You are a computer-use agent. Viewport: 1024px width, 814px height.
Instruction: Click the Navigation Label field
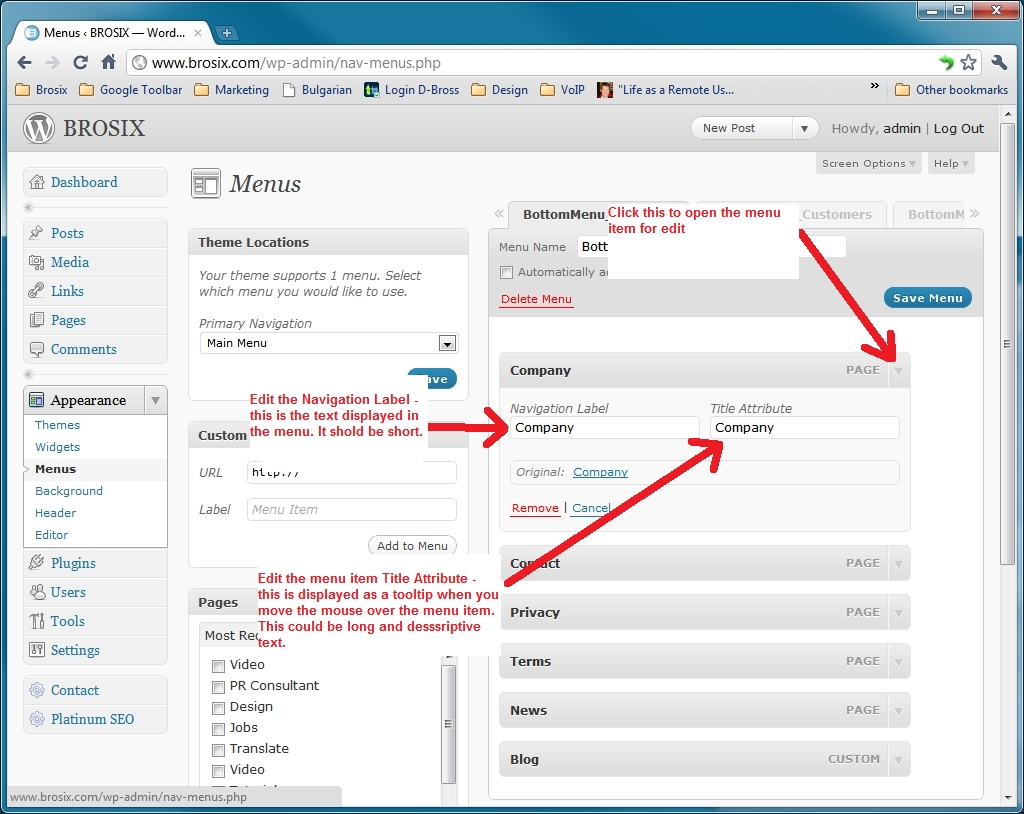[604, 428]
